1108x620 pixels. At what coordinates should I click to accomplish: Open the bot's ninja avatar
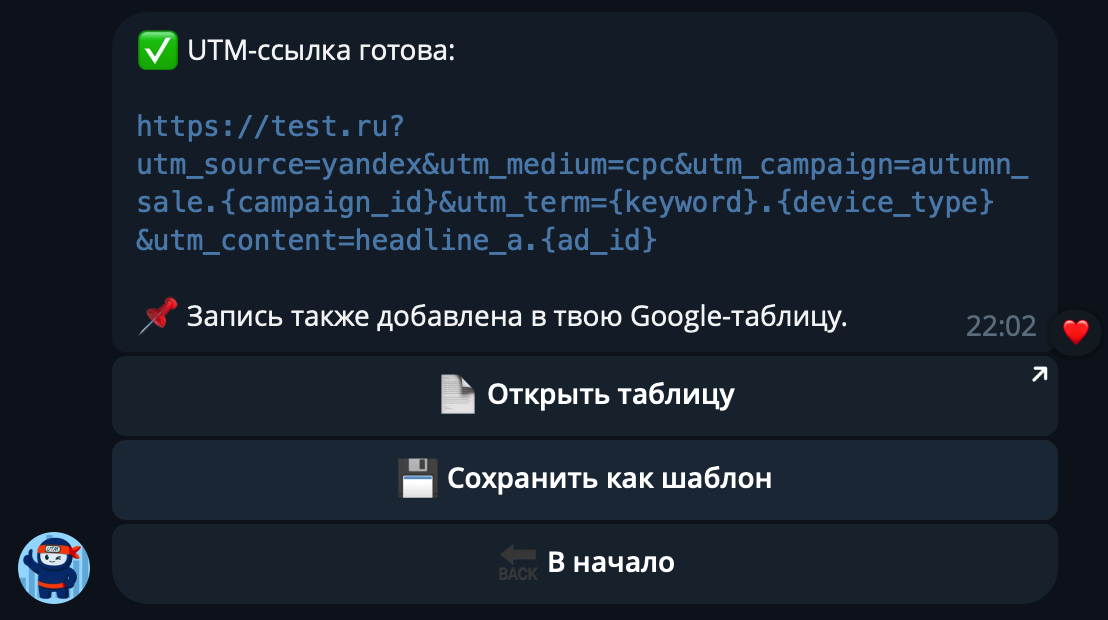tap(55, 567)
